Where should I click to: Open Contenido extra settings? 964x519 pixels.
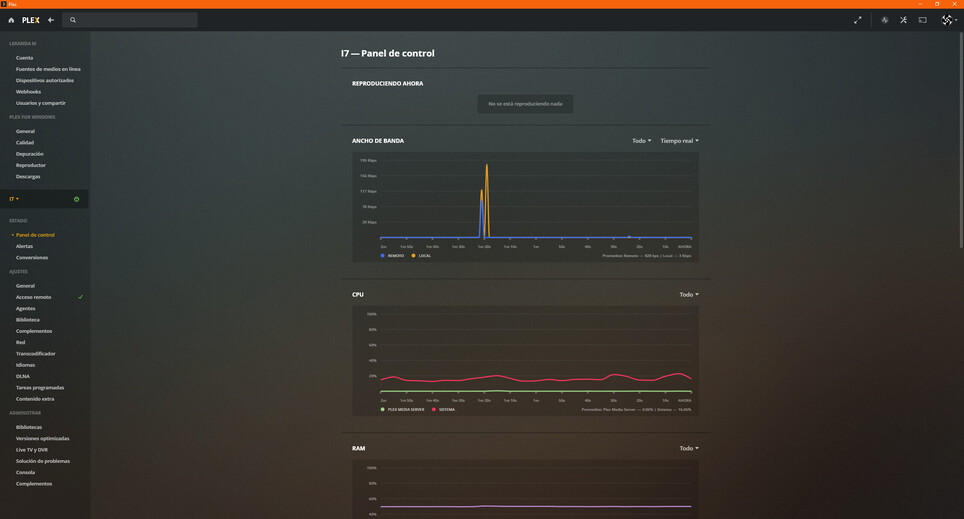[x=35, y=399]
